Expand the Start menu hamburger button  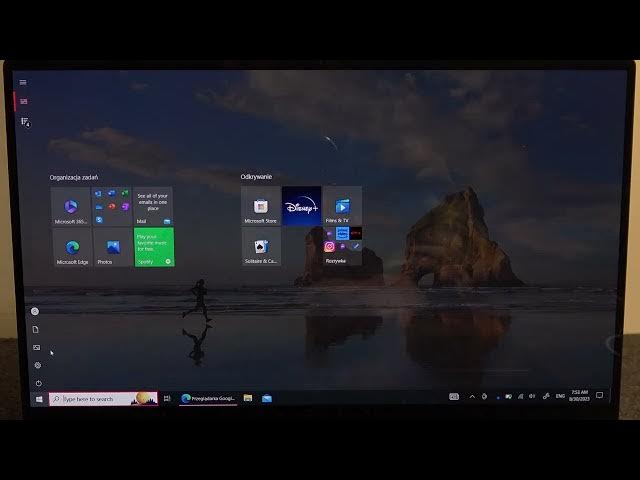point(23,82)
